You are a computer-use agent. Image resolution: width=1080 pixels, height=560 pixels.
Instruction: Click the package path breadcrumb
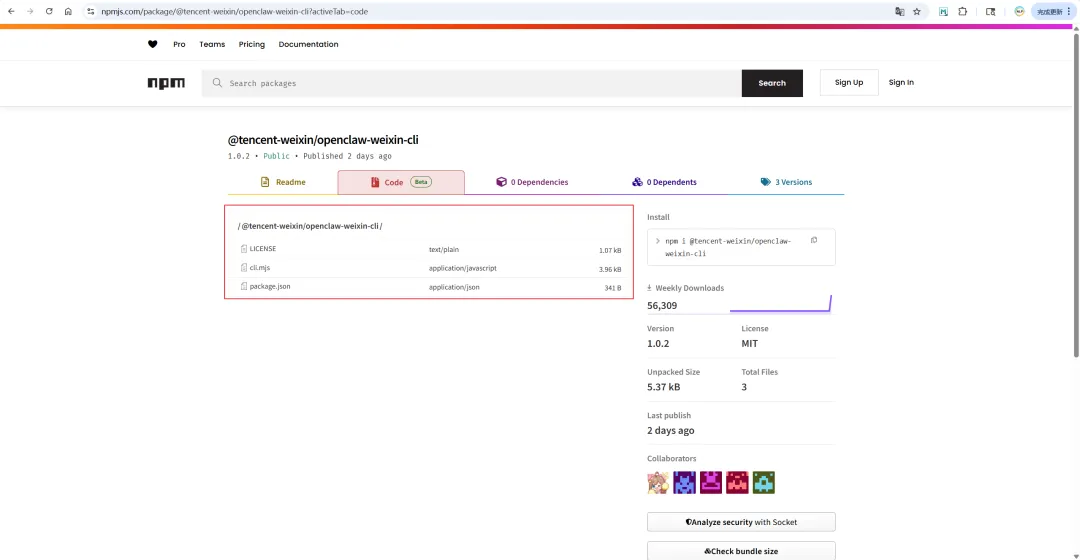[310, 226]
